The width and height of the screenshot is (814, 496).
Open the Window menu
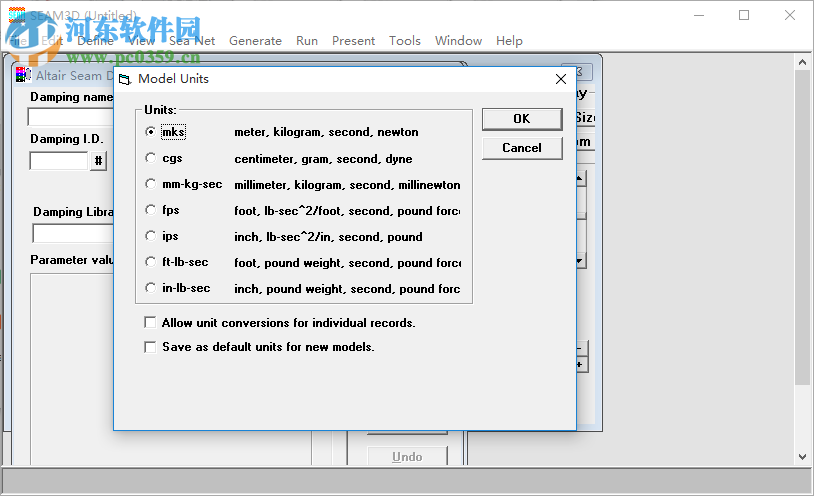tap(458, 41)
